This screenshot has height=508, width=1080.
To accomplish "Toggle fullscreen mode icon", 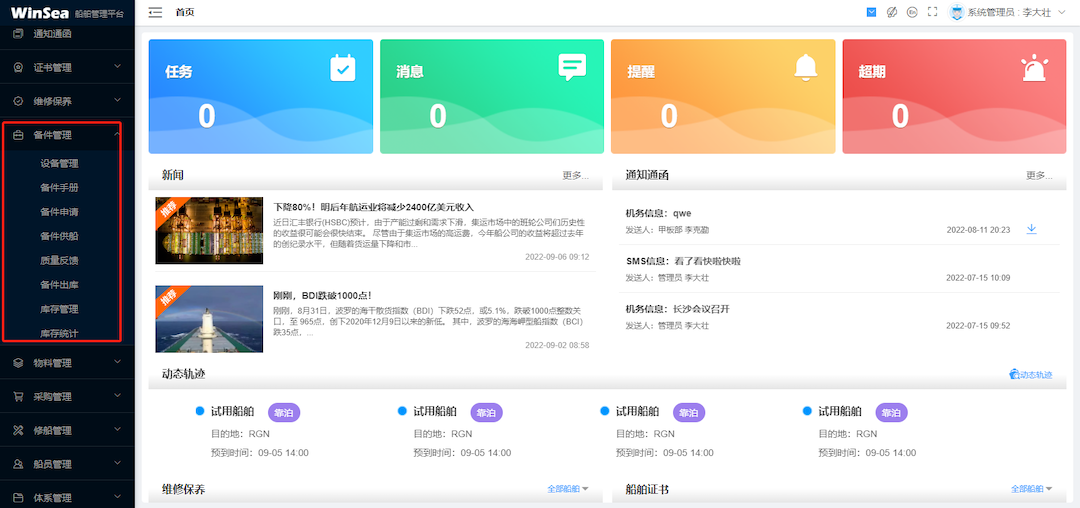I will 933,12.
